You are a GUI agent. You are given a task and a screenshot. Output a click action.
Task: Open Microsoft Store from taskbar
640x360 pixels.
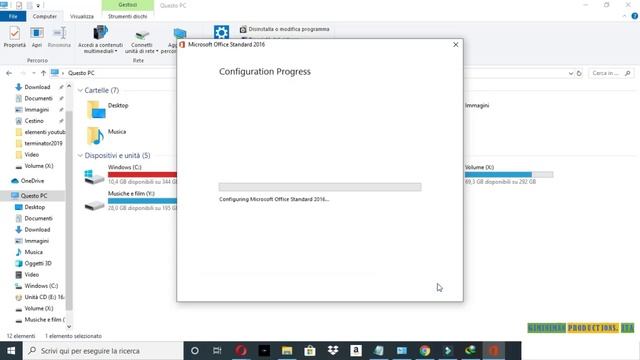(310, 351)
